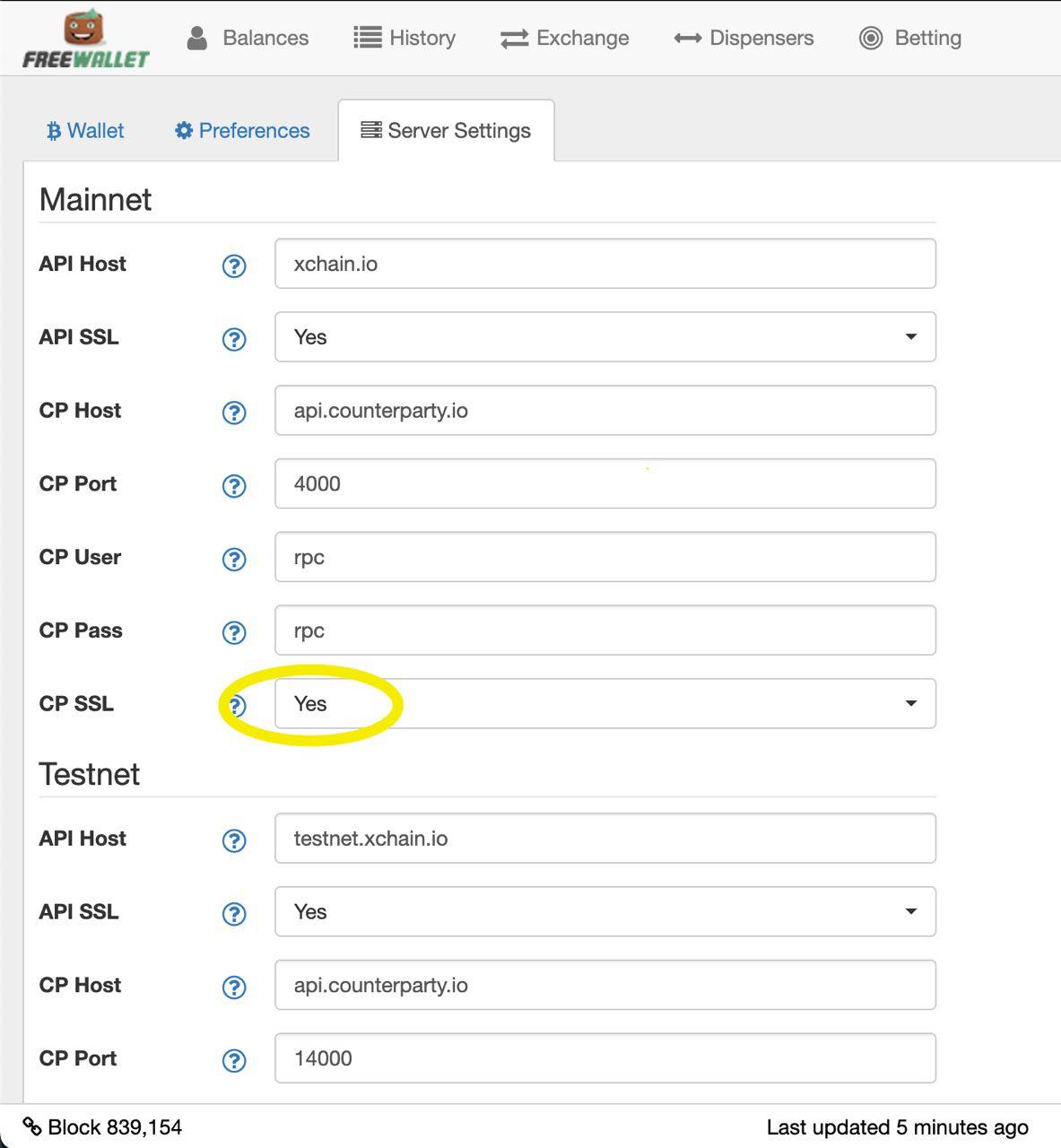Open the Balances page
The width and height of the screenshot is (1061, 1148).
[248, 38]
